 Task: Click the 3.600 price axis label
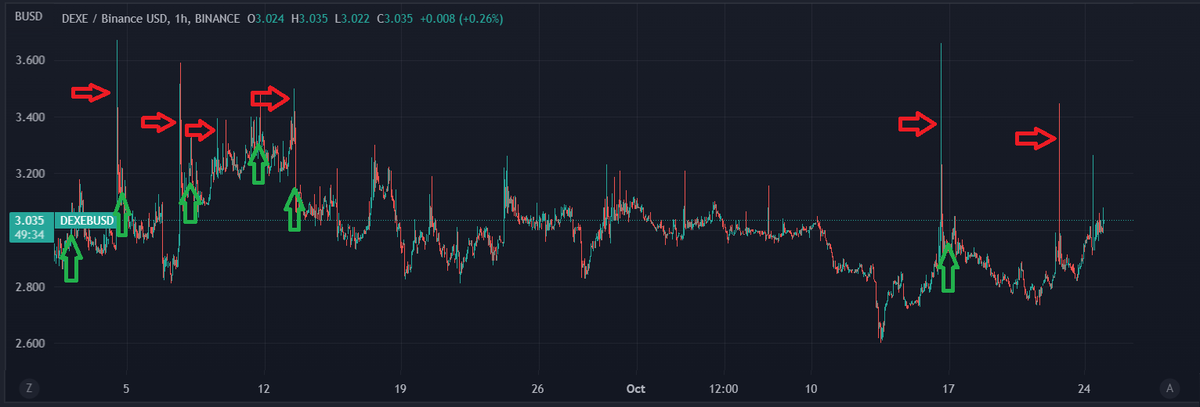tap(28, 61)
